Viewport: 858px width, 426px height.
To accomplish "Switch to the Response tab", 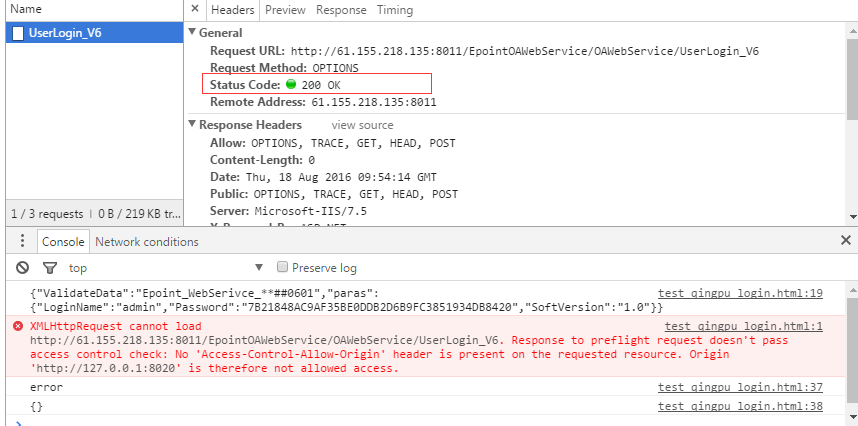I will point(341,10).
